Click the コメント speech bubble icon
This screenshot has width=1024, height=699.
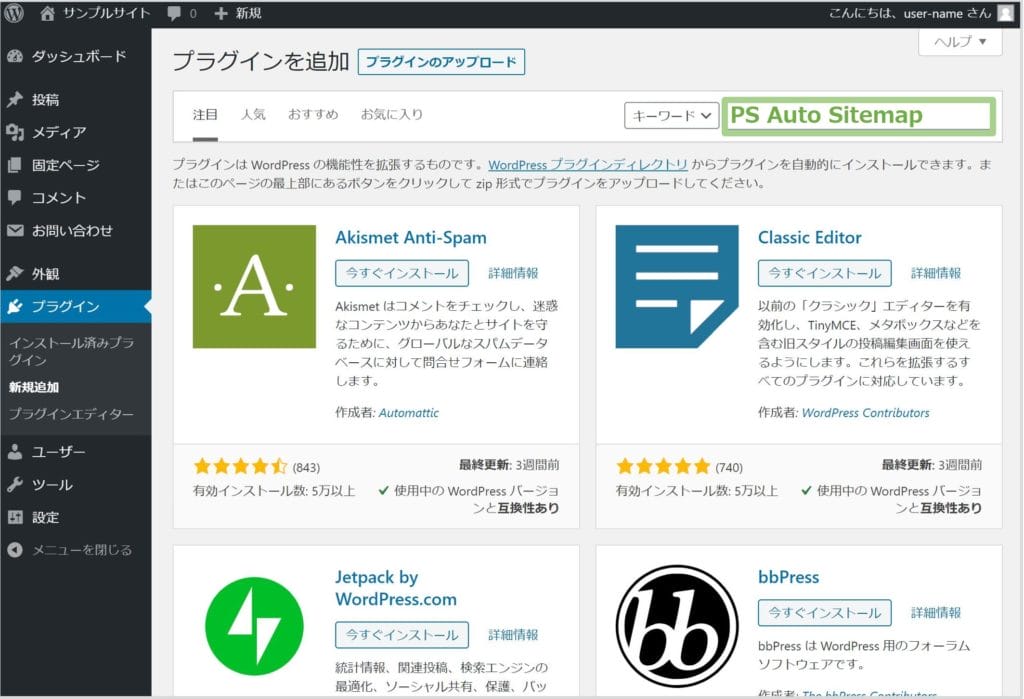tap(15, 197)
